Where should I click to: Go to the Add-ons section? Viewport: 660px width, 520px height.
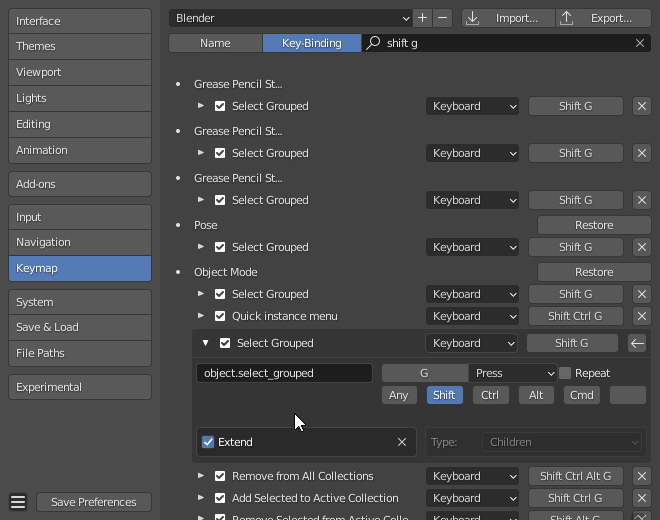click(80, 184)
